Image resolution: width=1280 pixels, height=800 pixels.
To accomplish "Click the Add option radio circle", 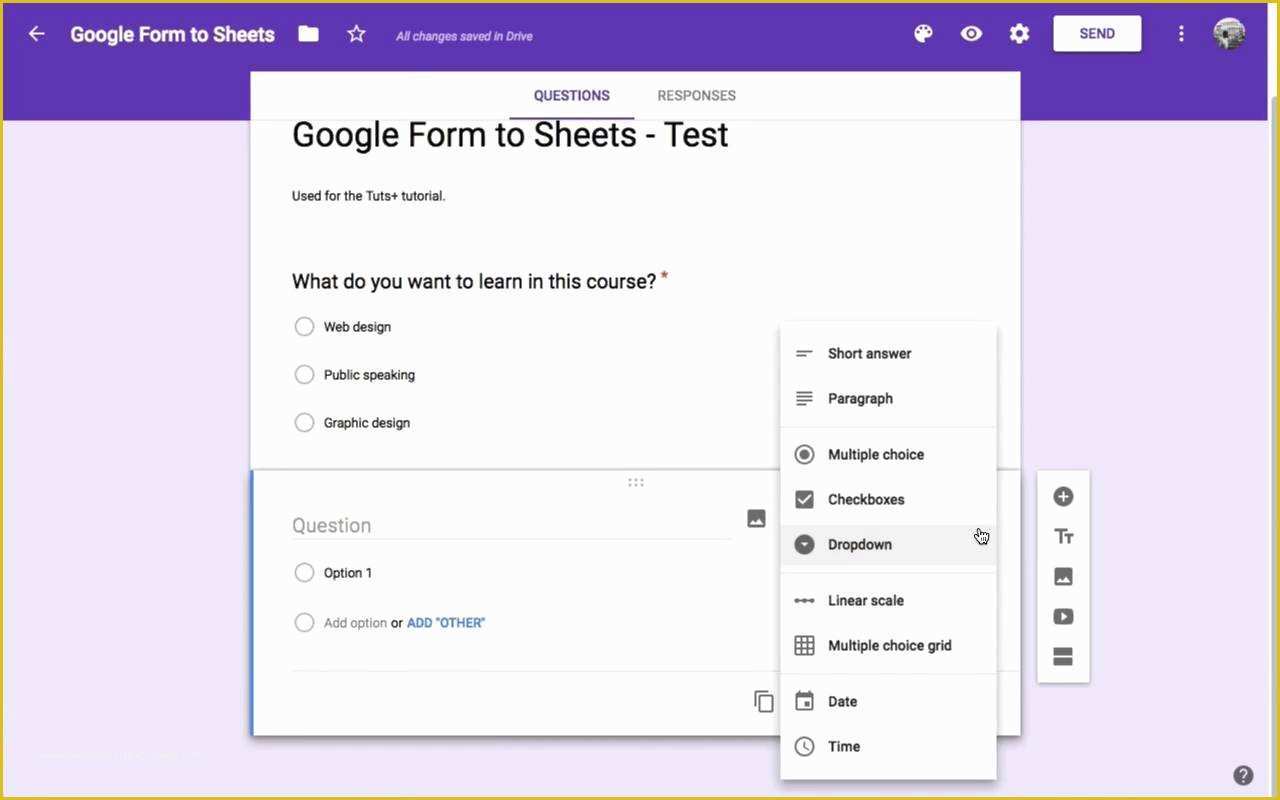I will pyautogui.click(x=304, y=622).
